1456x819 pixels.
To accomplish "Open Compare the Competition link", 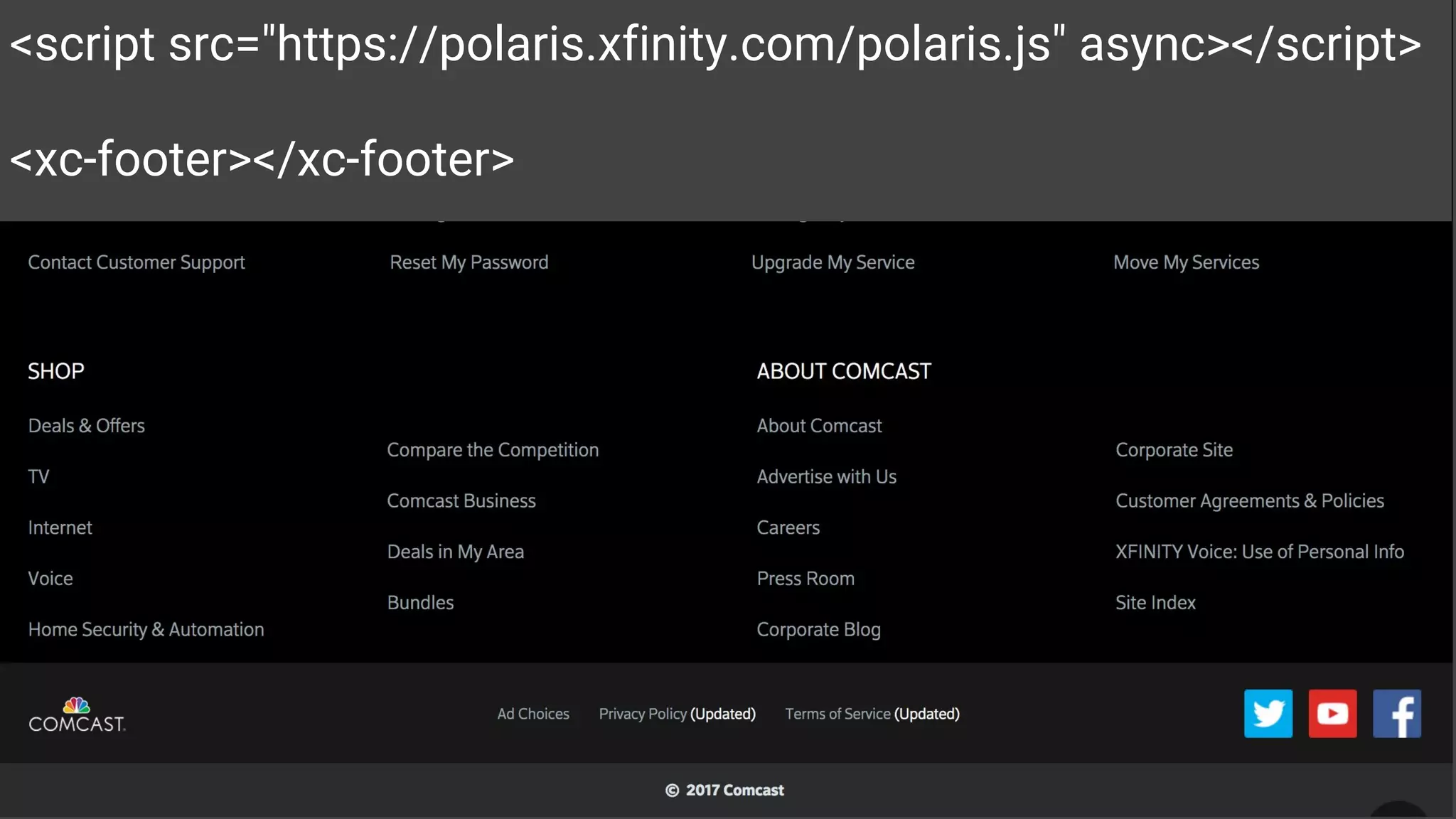I will click(x=493, y=450).
